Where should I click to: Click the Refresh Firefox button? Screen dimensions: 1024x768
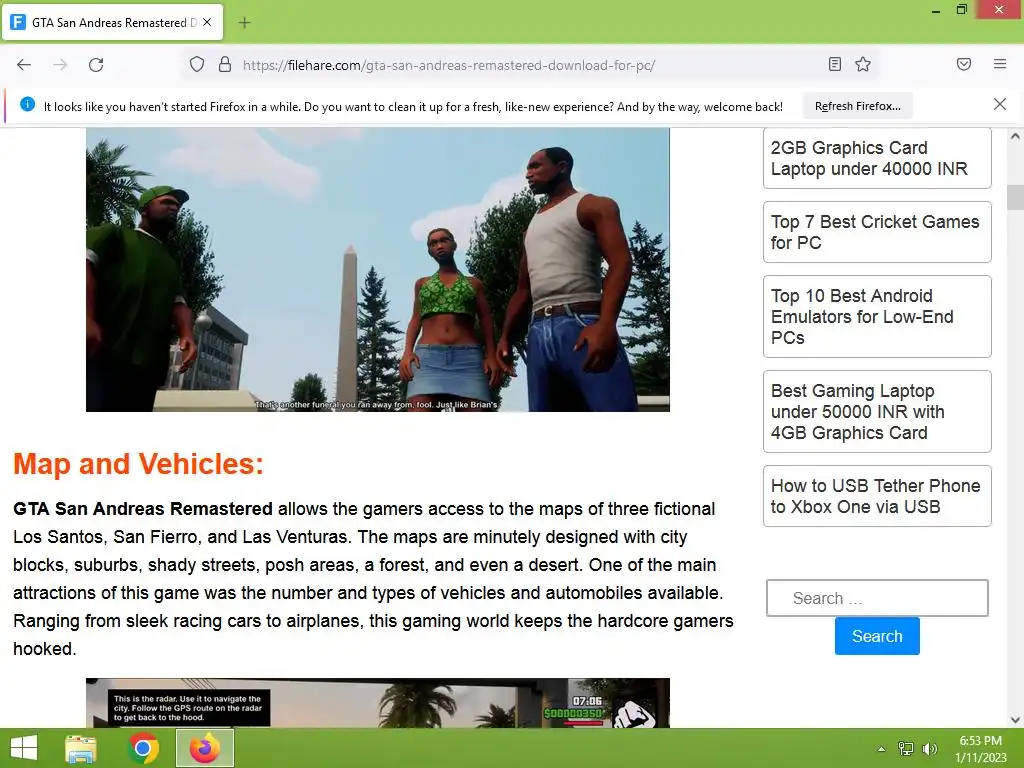click(x=857, y=106)
